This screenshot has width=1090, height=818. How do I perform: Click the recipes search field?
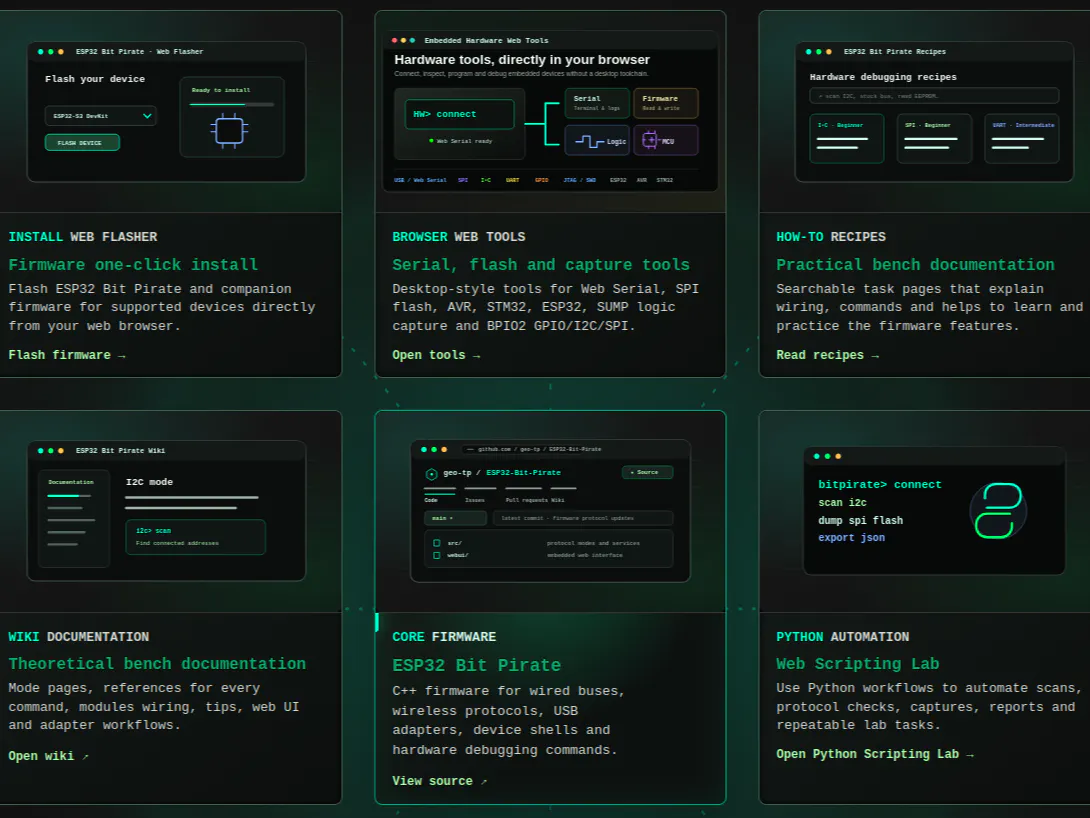[x=934, y=96]
